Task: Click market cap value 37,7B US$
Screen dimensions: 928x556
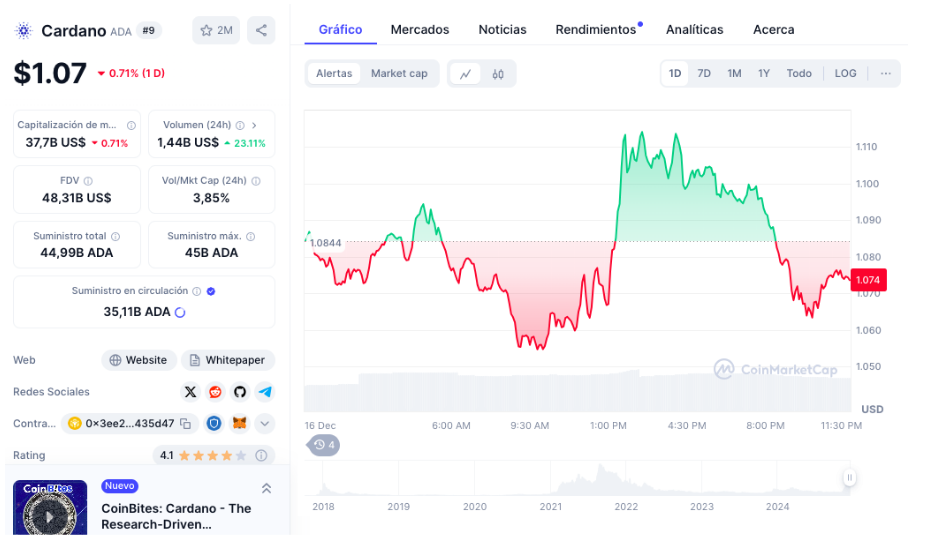Action: (x=56, y=143)
